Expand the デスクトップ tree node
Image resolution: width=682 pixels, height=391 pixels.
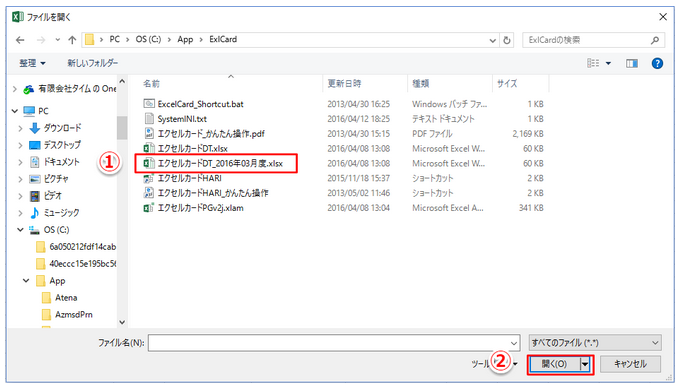point(20,145)
